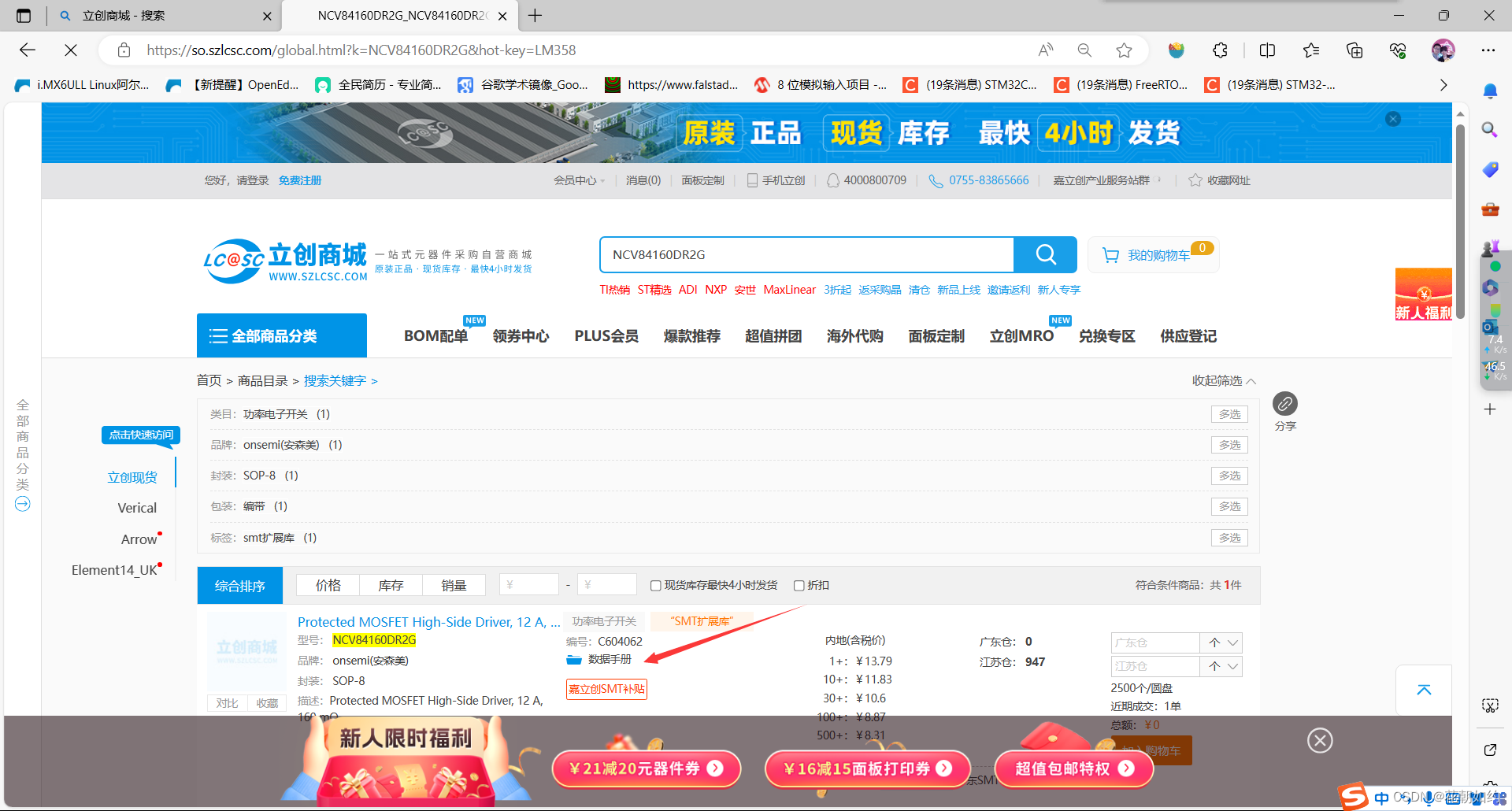Open the PLUS会员 menu item
1512x811 pixels.
click(x=606, y=336)
